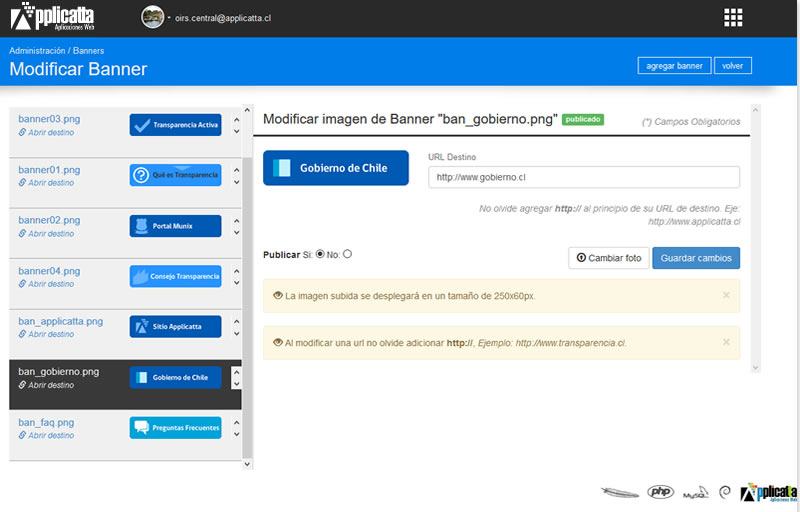Click the user avatar next to oirs.central email

point(152,17)
